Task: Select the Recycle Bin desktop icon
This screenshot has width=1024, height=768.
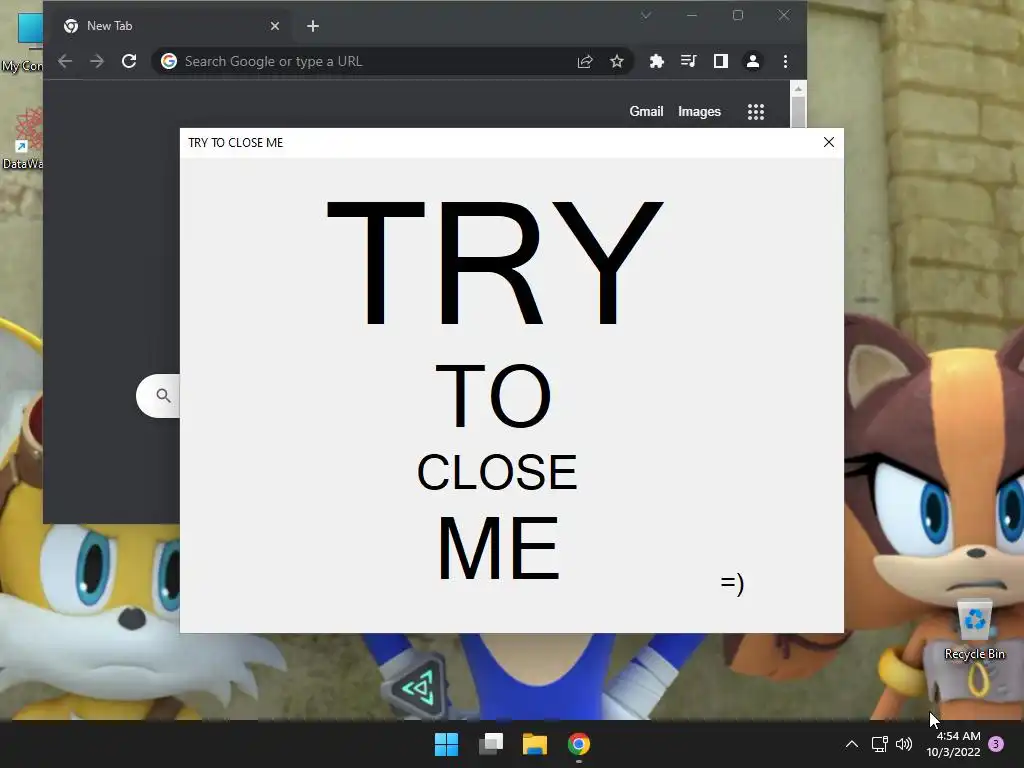Action: 974,630
